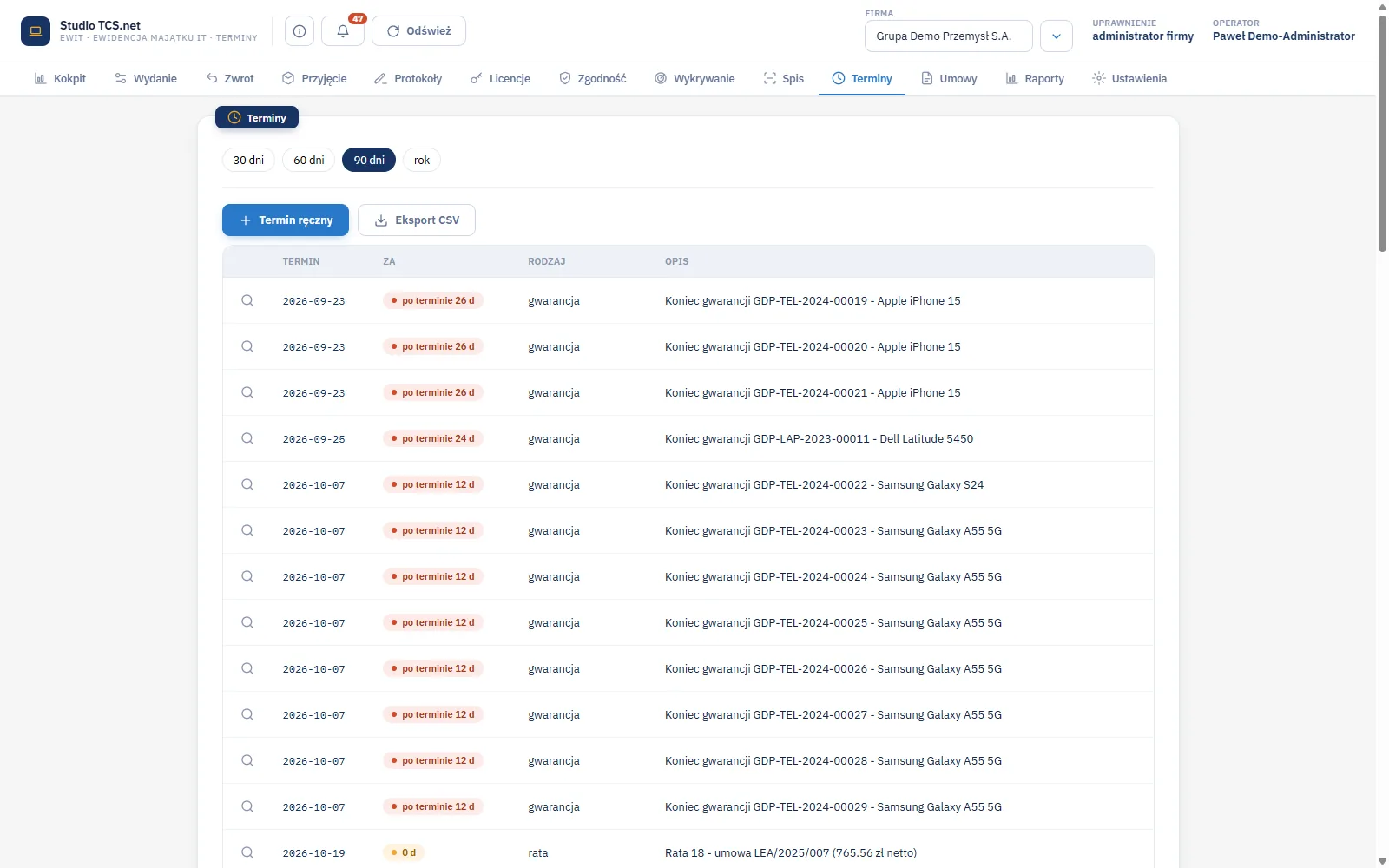Click magnifier for GDP-TEL-2024-00028 row
The height and width of the screenshot is (868, 1389).
pos(247,760)
